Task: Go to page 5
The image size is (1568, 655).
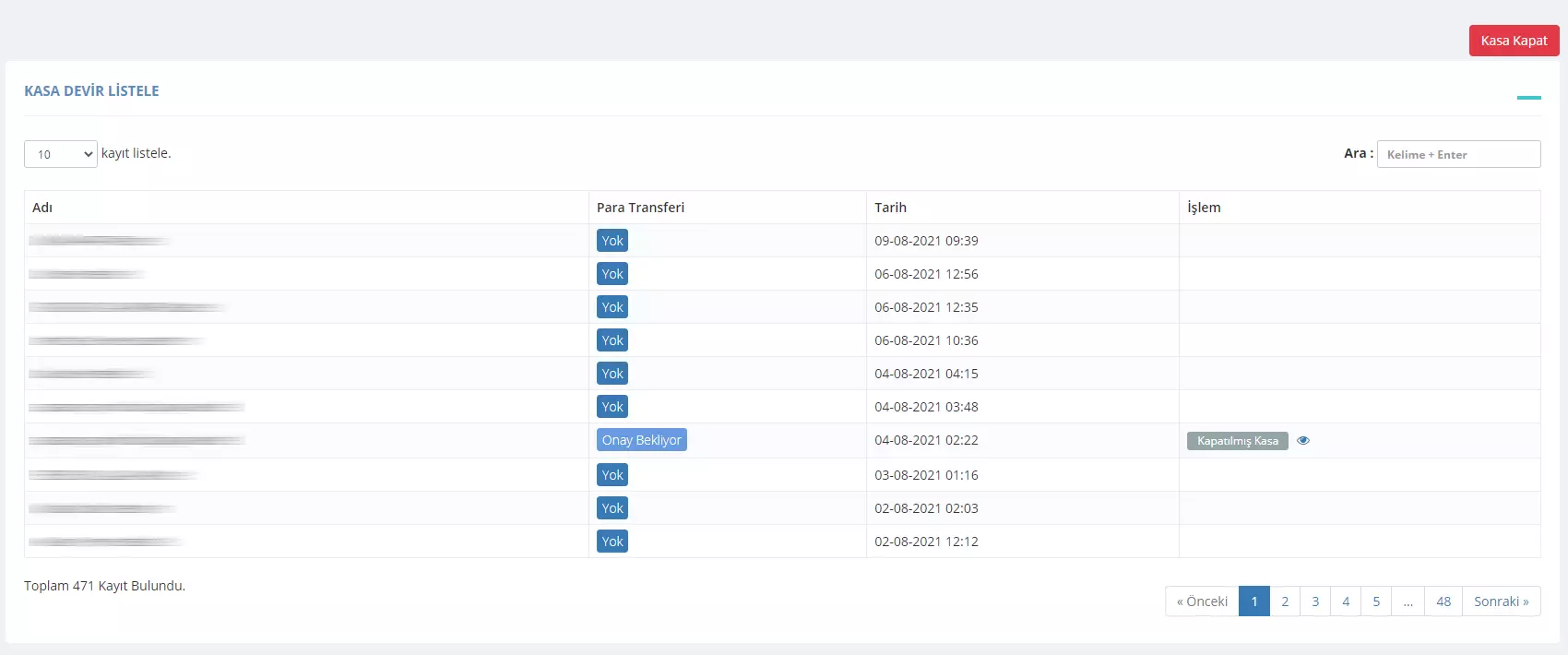Action: coord(1376,601)
